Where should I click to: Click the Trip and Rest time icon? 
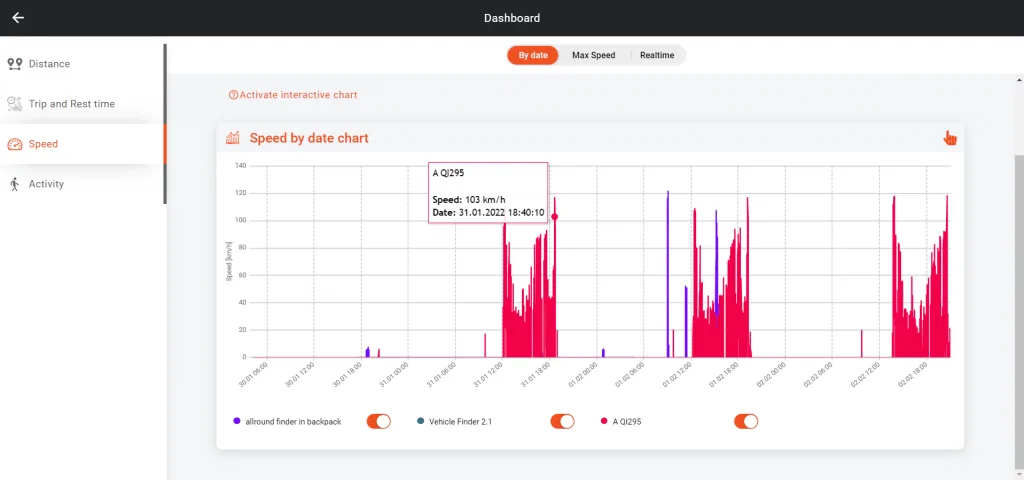14,104
